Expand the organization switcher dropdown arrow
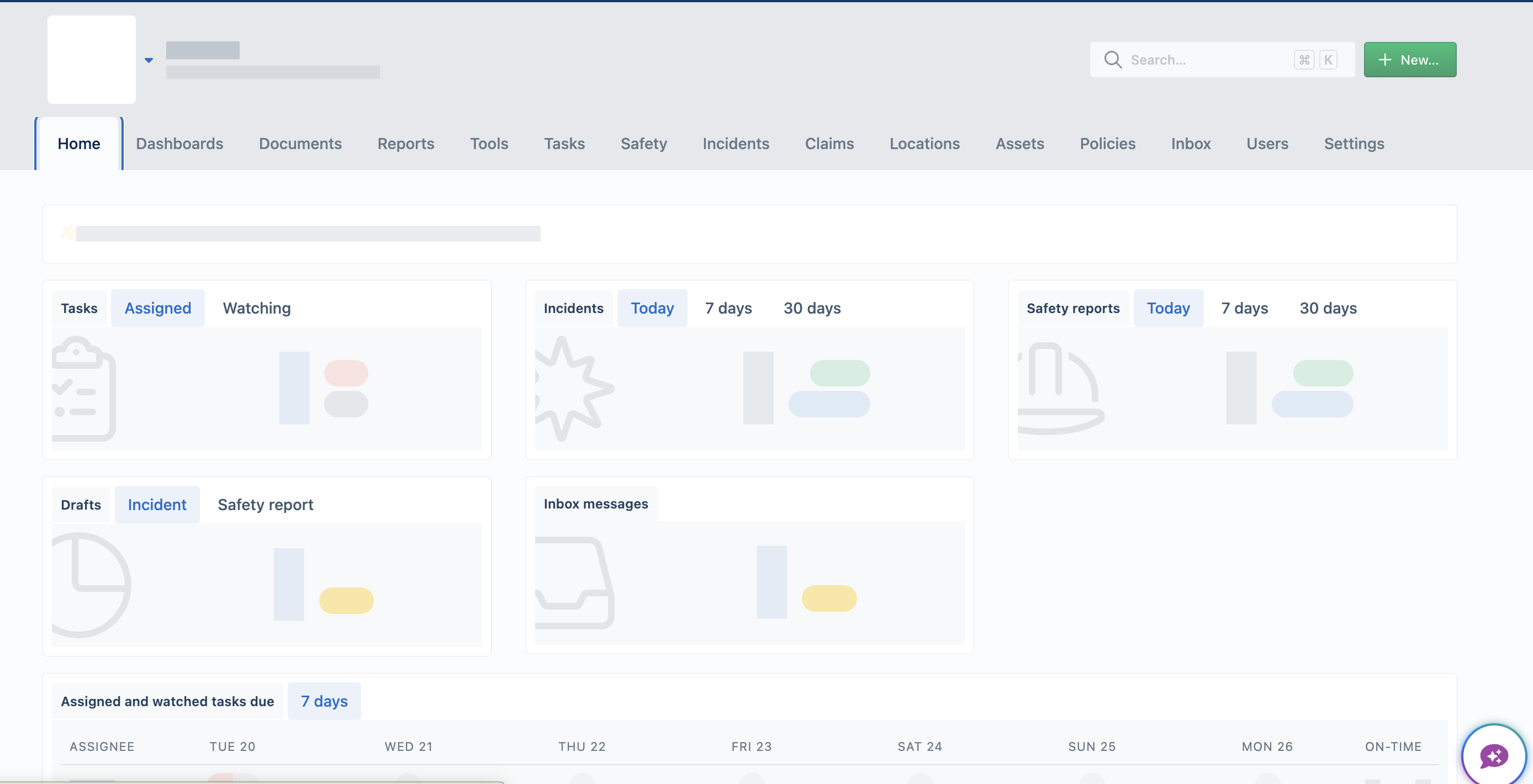The width and height of the screenshot is (1533, 784). pos(149,60)
